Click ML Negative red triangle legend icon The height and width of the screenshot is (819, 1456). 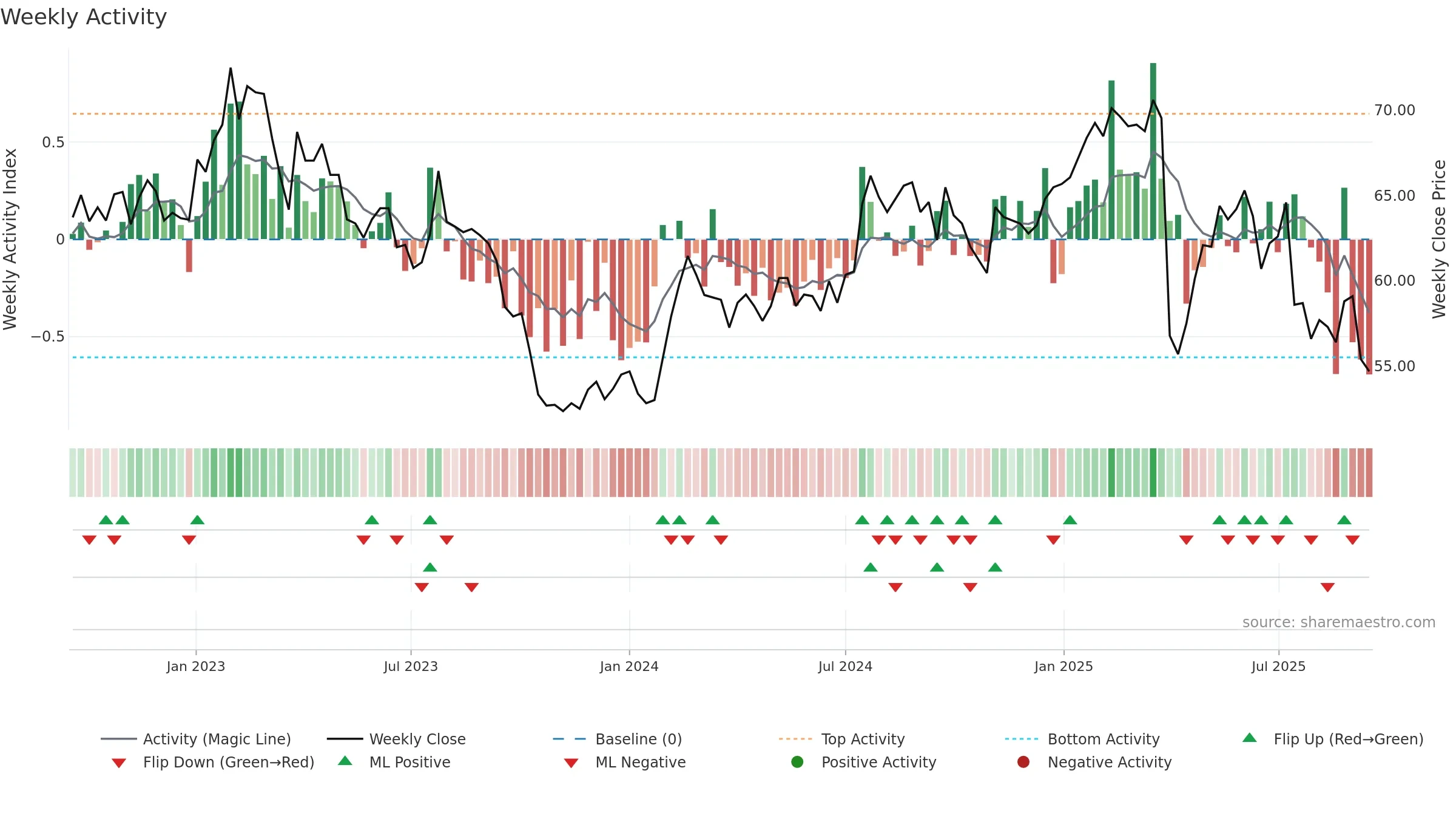click(x=571, y=763)
